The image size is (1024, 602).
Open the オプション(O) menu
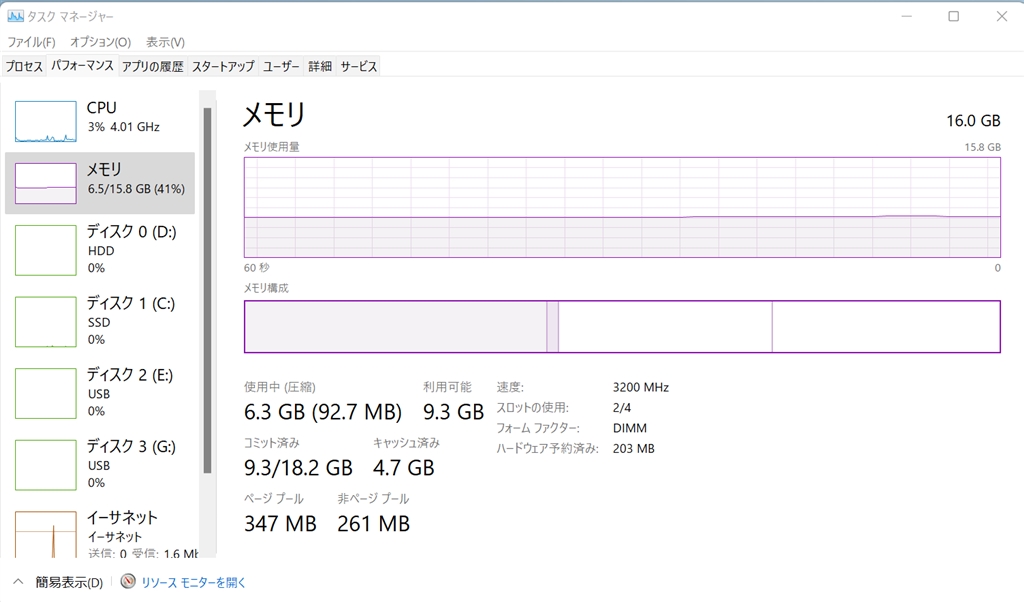click(100, 42)
